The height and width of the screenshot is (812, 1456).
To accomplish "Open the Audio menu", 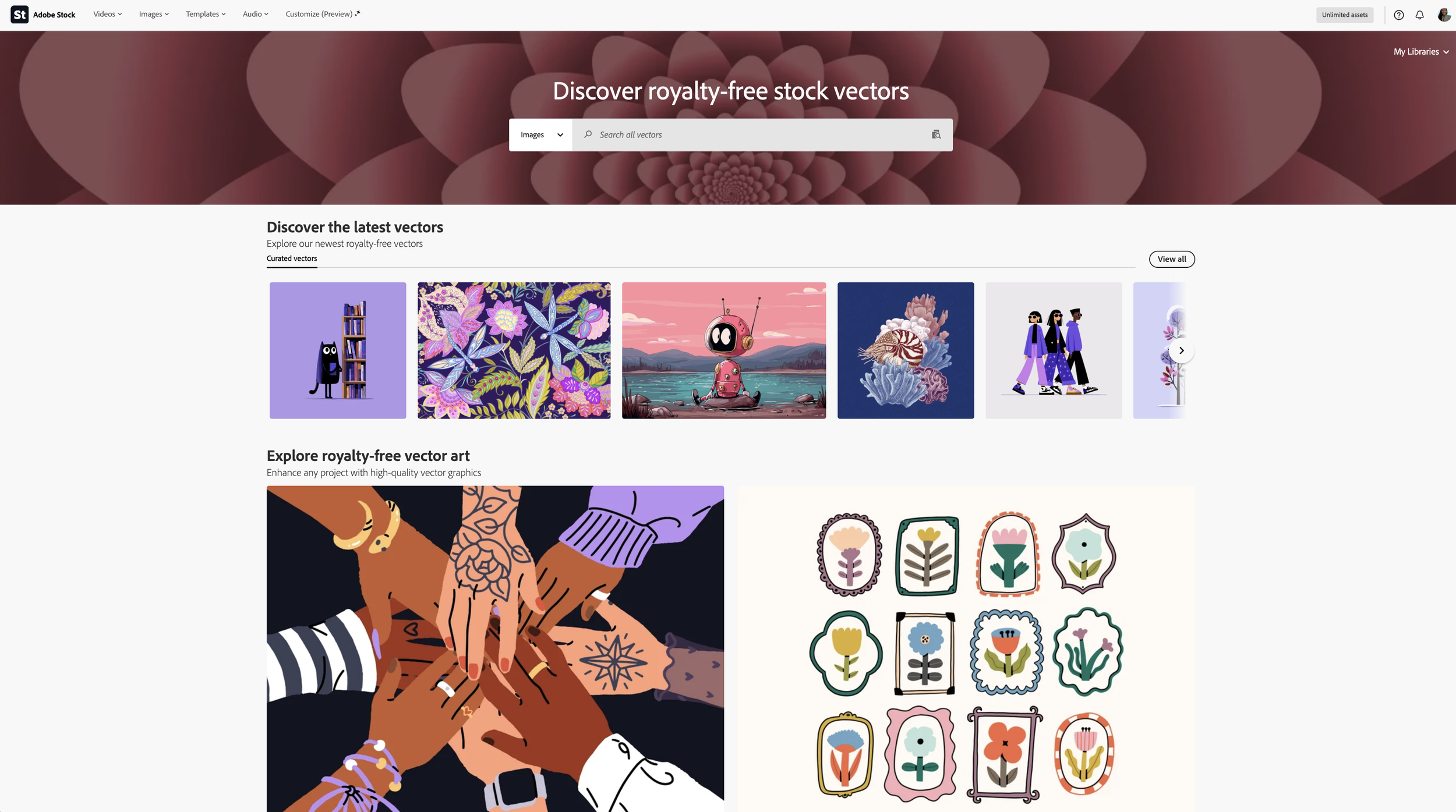I will click(256, 14).
